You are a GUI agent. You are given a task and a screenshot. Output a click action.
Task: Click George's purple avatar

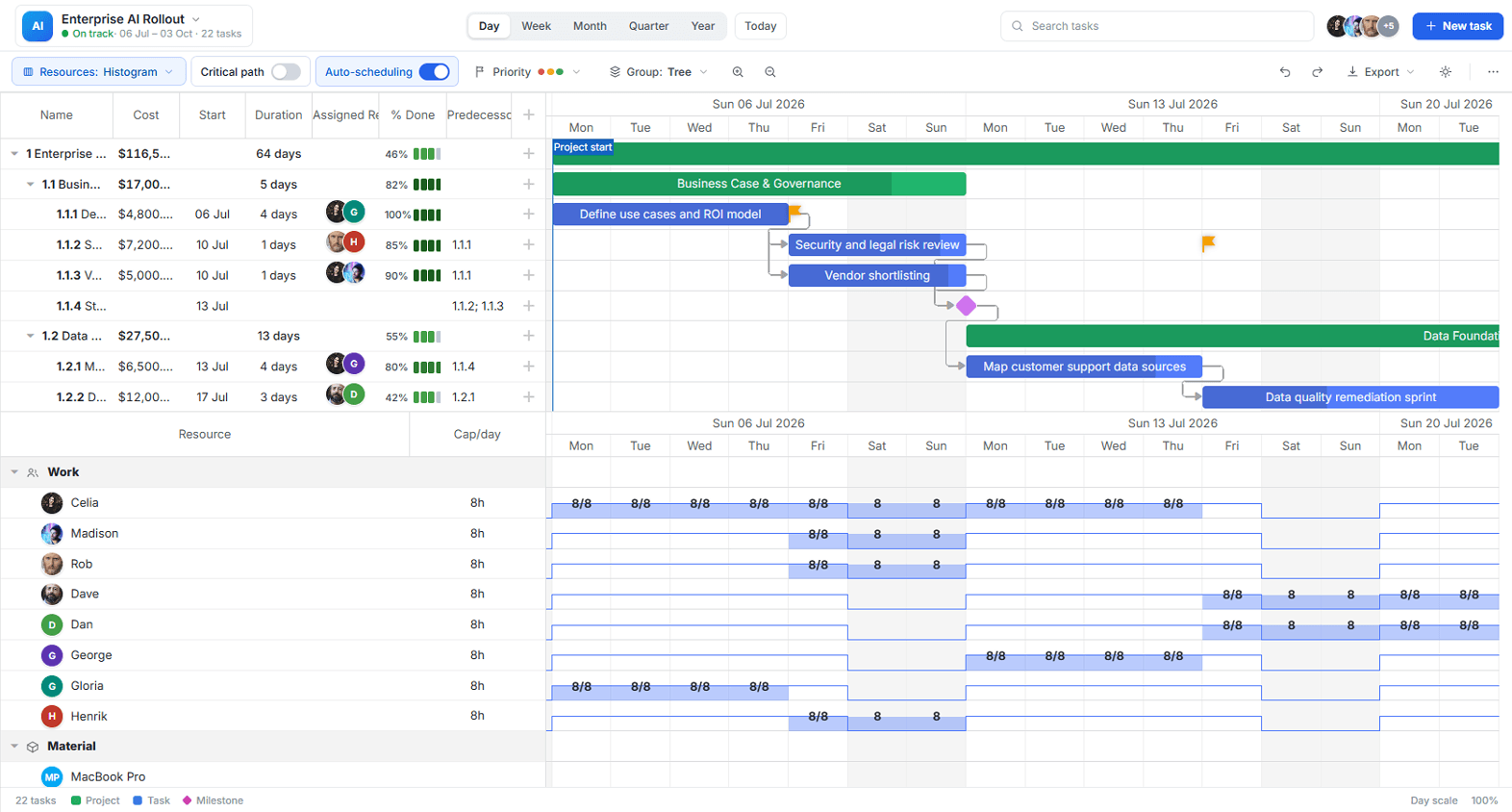point(52,655)
